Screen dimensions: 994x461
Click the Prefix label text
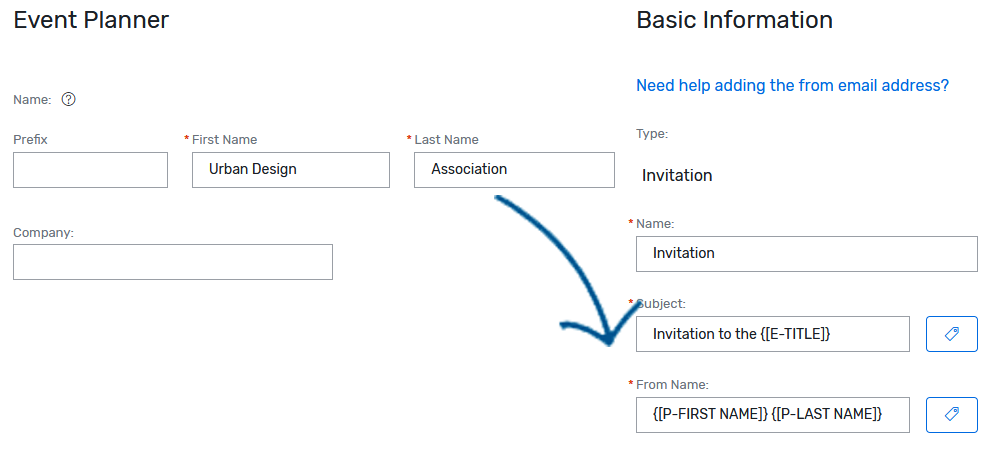(x=30, y=140)
